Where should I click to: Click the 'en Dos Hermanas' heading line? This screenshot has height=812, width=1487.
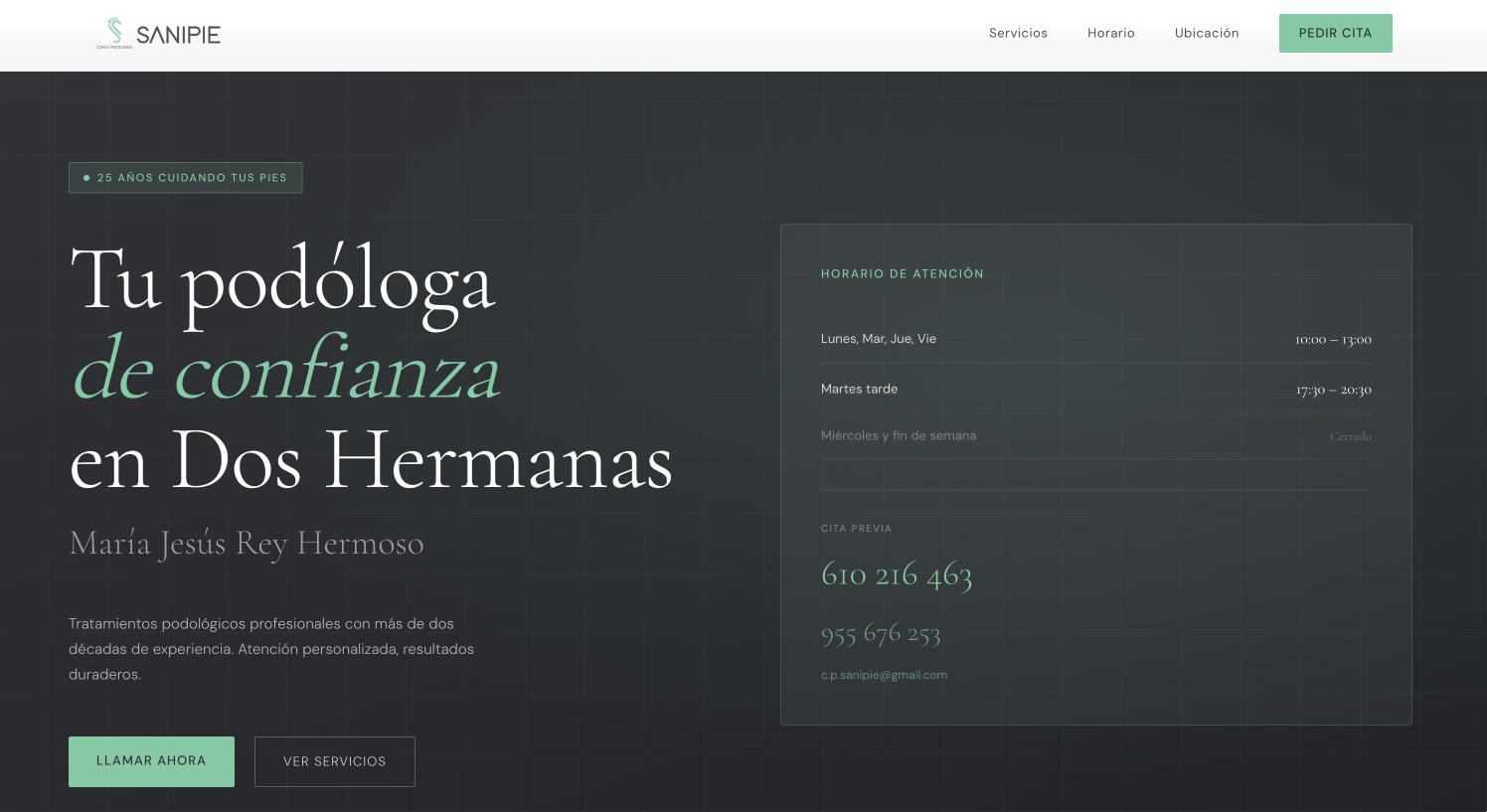[x=371, y=460]
